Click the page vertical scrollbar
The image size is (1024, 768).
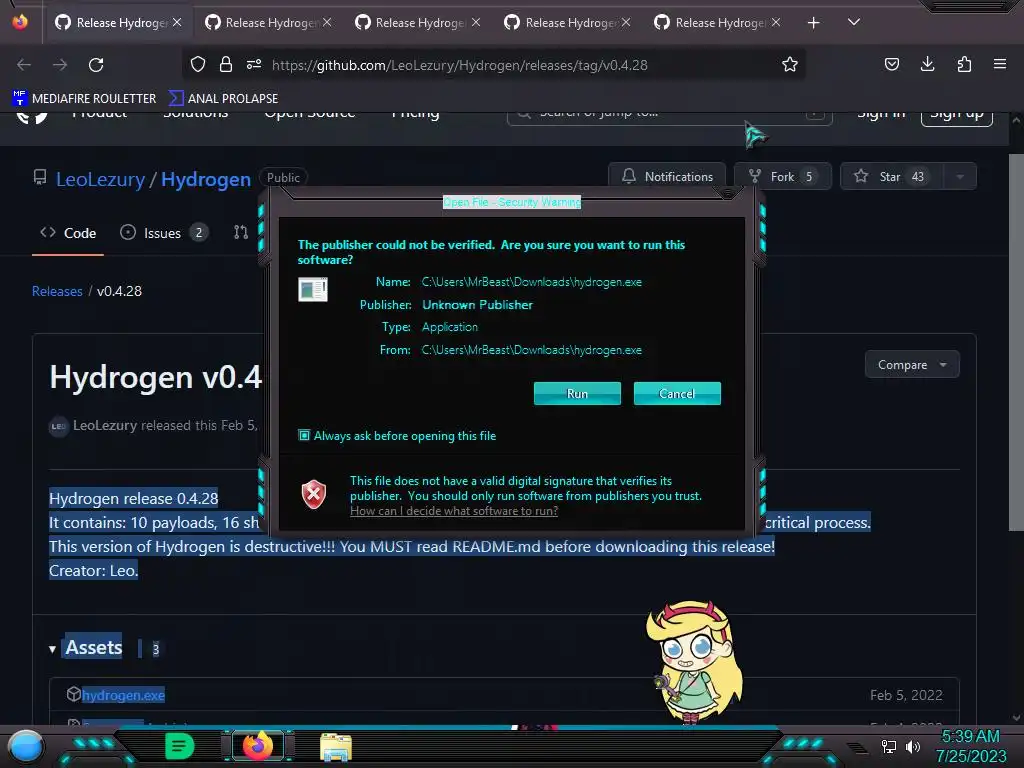1016,343
